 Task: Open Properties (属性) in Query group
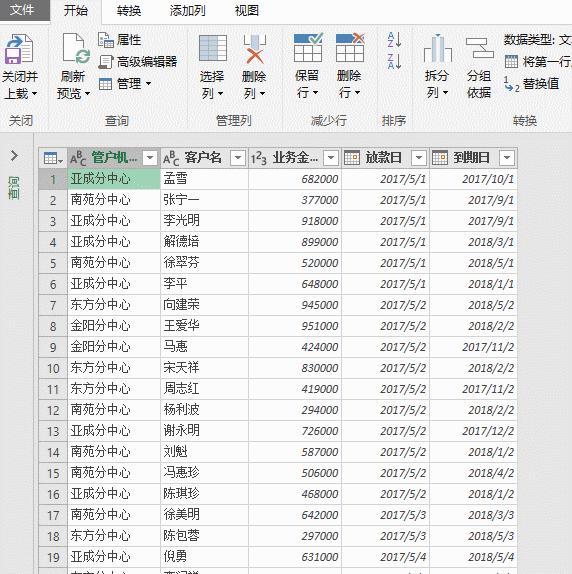(x=120, y=40)
